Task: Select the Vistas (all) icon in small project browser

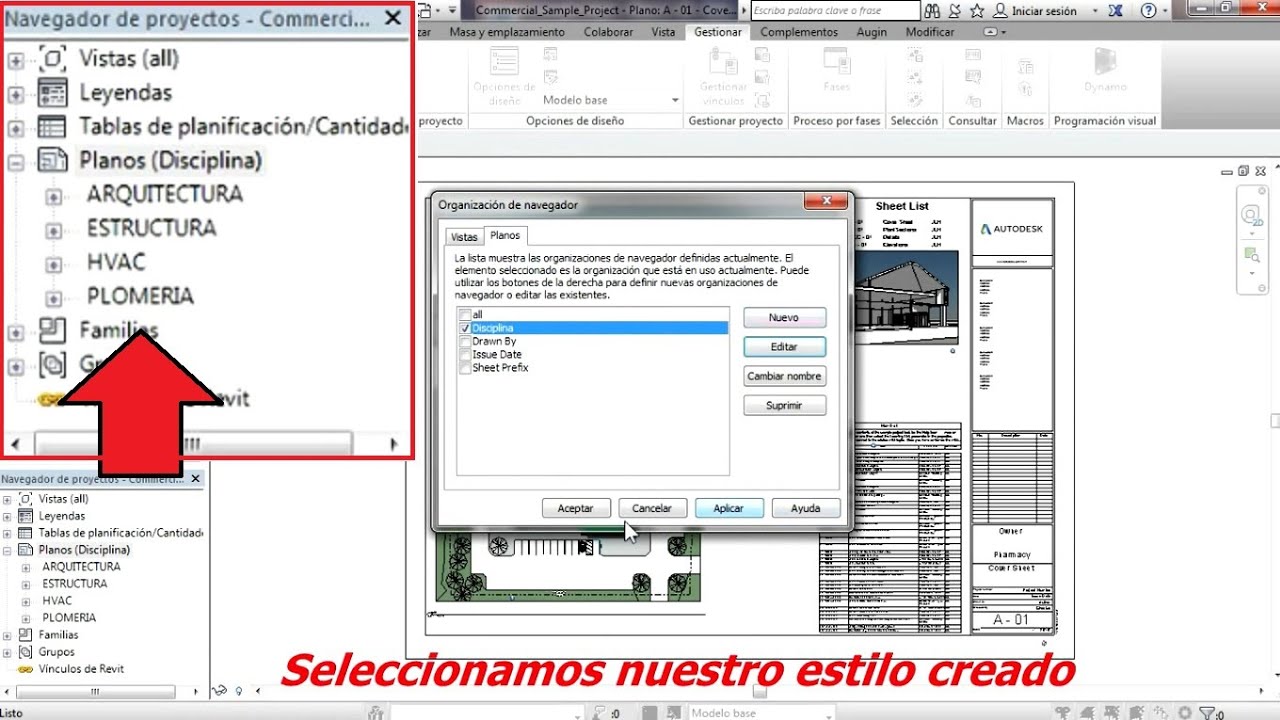Action: [x=26, y=499]
